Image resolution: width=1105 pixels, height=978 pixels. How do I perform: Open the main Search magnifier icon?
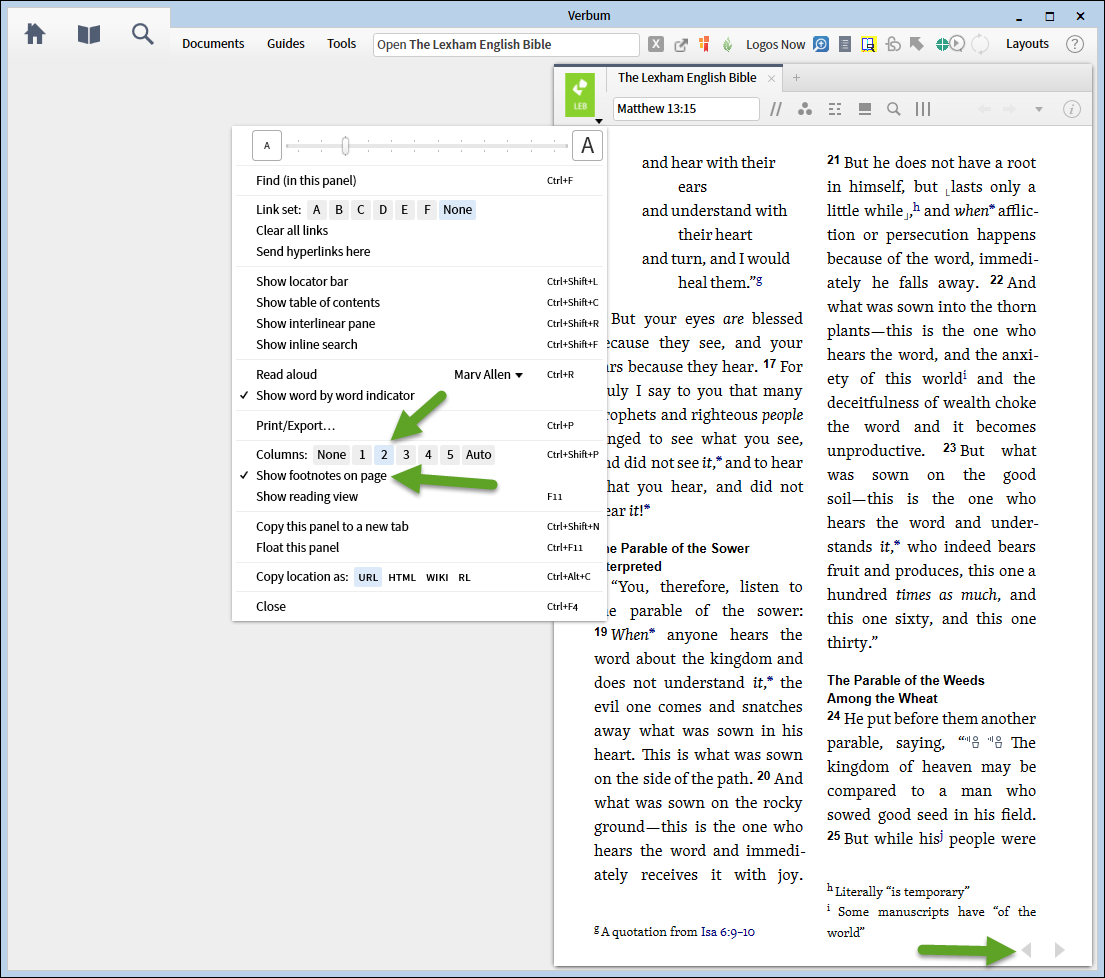(x=142, y=34)
